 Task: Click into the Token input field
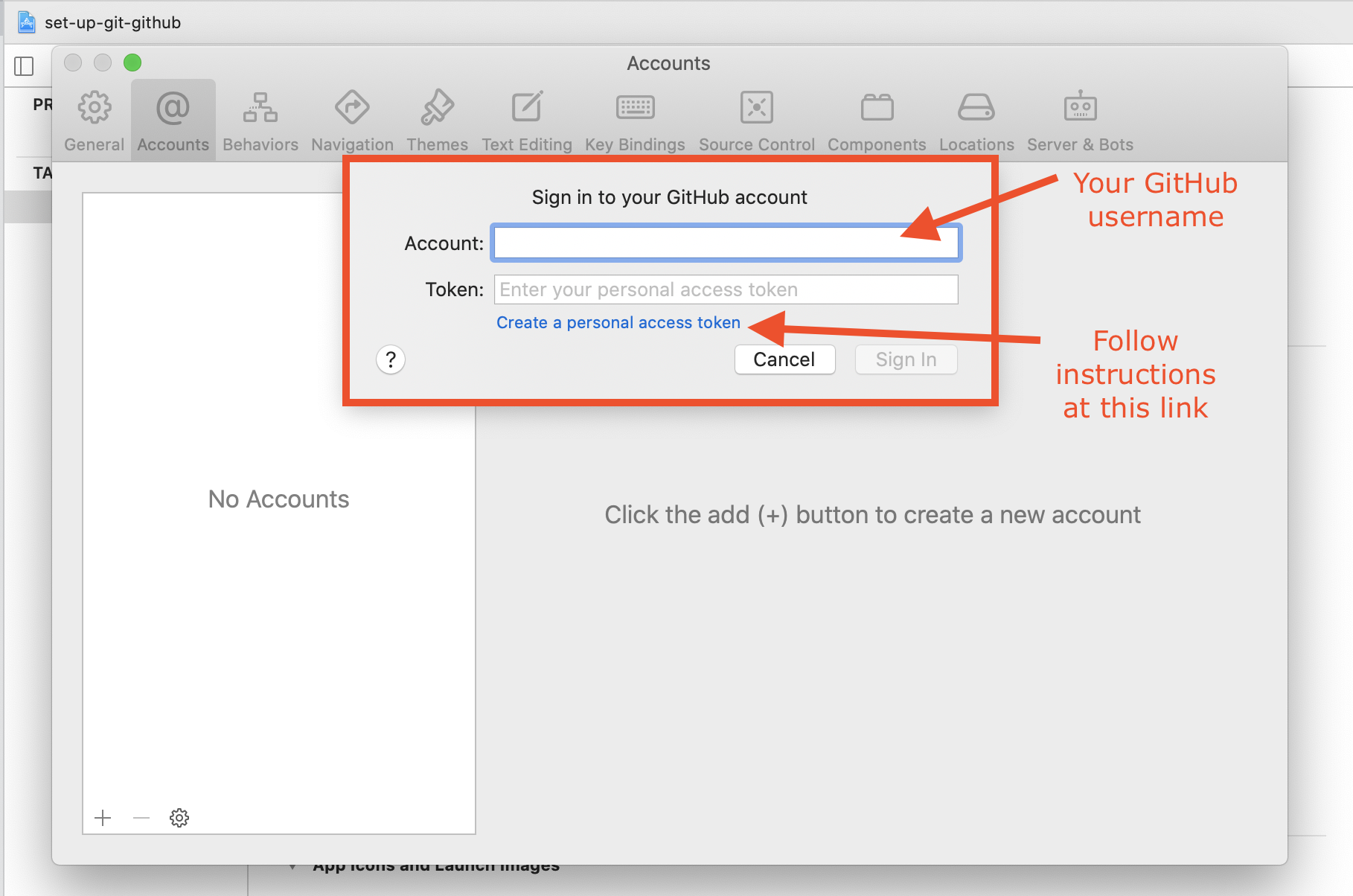[726, 289]
